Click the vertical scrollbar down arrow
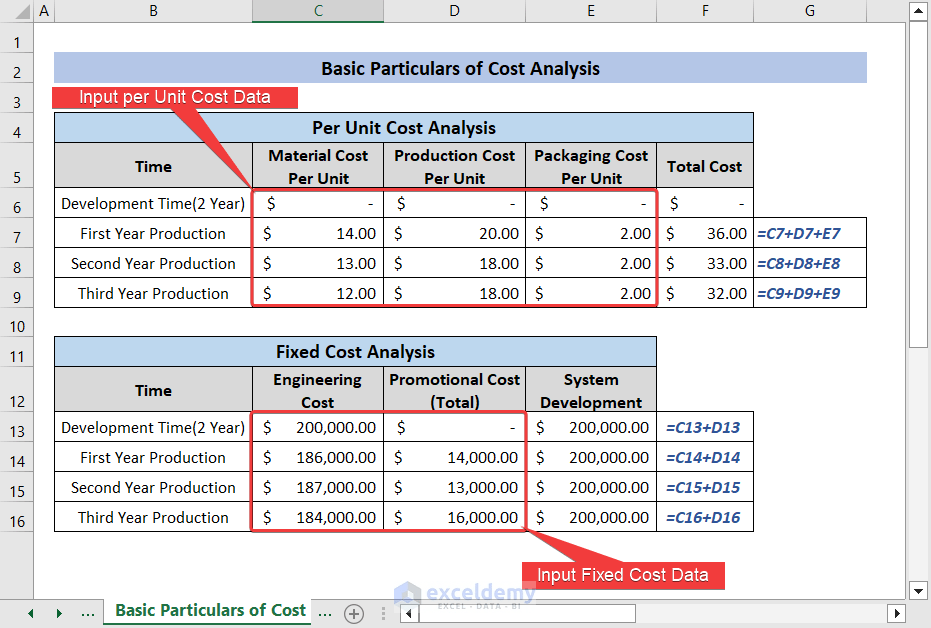The height and width of the screenshot is (628, 931). point(919,591)
